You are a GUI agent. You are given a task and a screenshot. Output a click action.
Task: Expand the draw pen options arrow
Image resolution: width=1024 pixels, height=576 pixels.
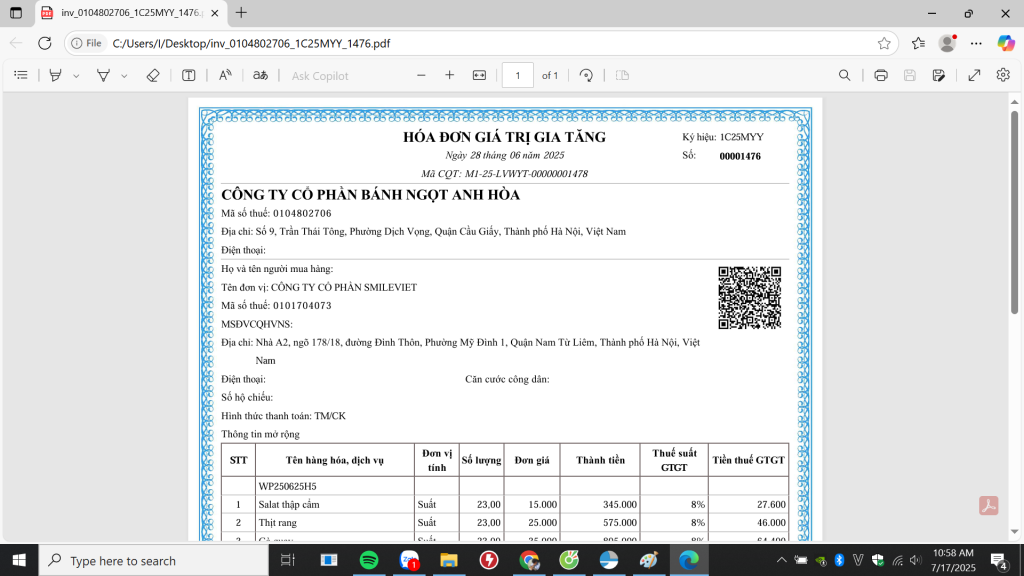124,76
